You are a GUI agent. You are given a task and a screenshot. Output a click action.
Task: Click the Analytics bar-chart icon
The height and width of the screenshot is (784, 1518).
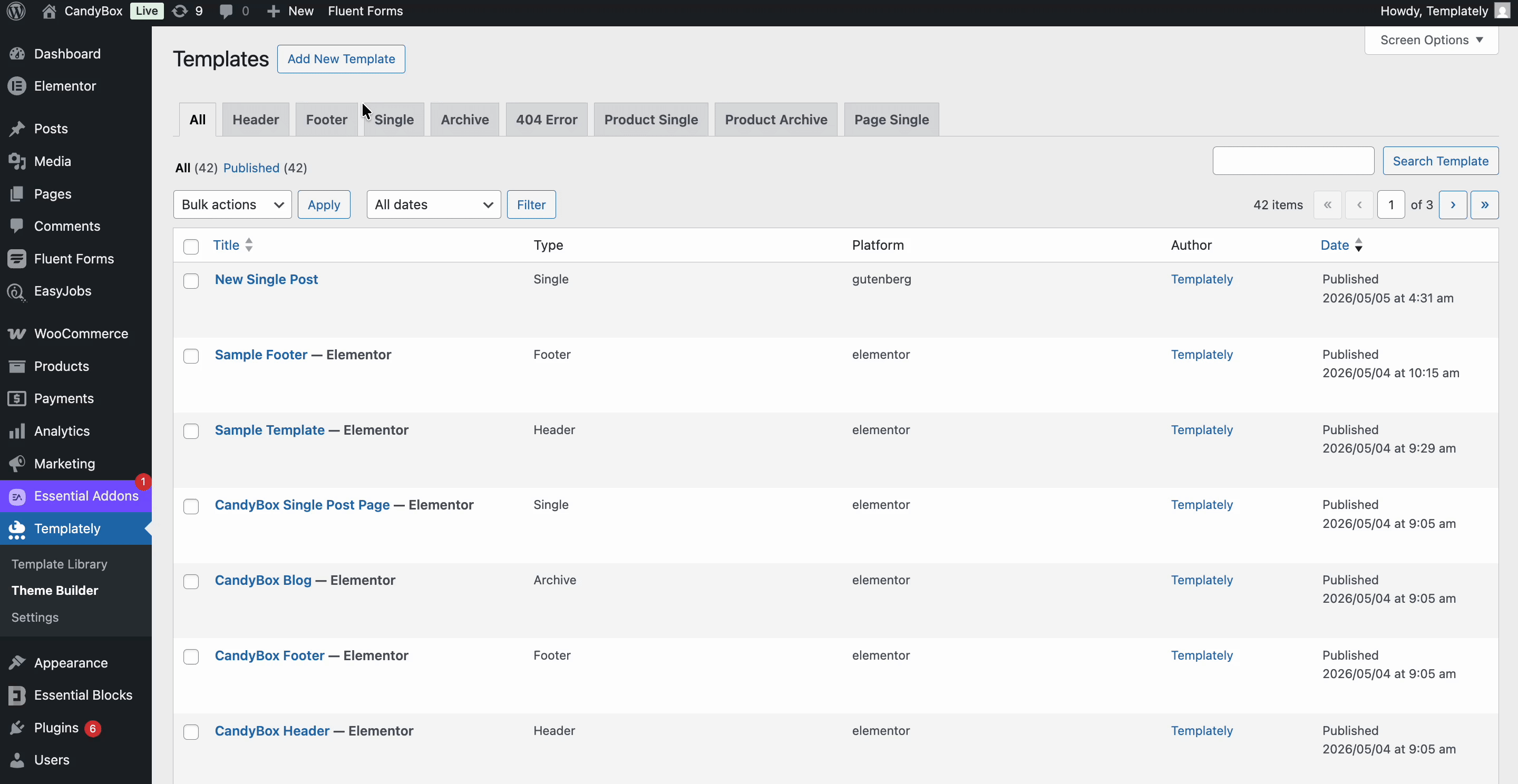tap(17, 431)
